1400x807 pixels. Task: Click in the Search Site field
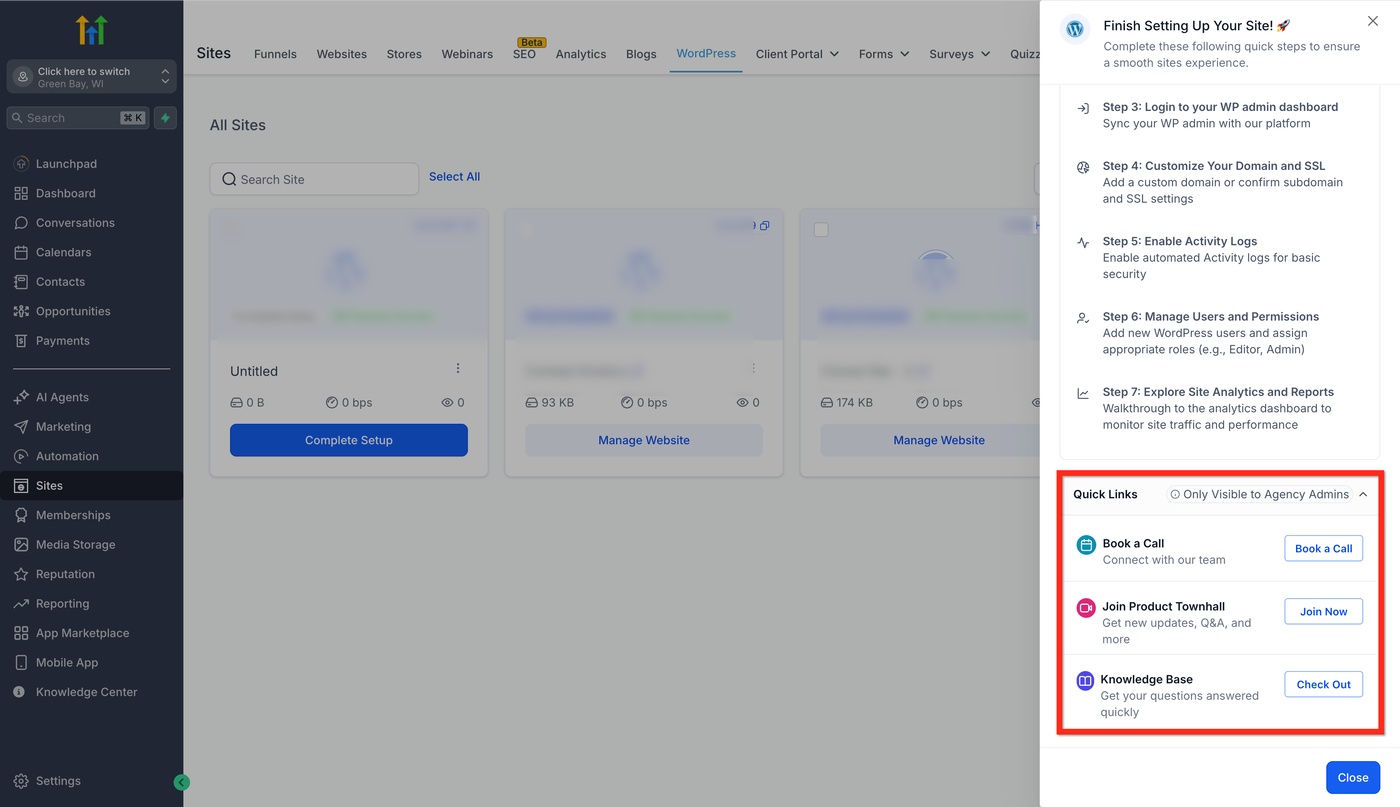[x=314, y=179]
